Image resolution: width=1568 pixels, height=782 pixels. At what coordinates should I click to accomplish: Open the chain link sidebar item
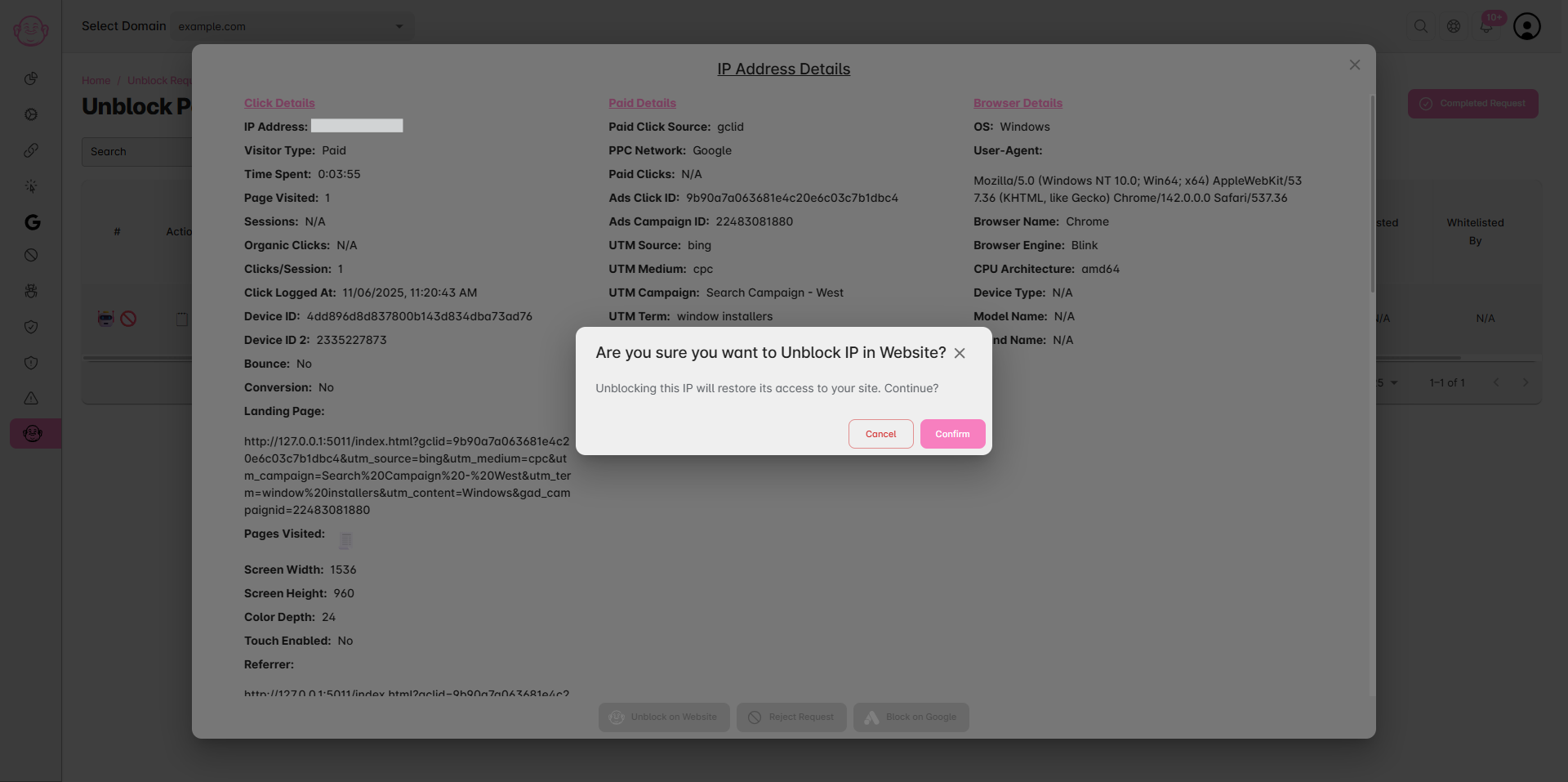pyautogui.click(x=31, y=150)
